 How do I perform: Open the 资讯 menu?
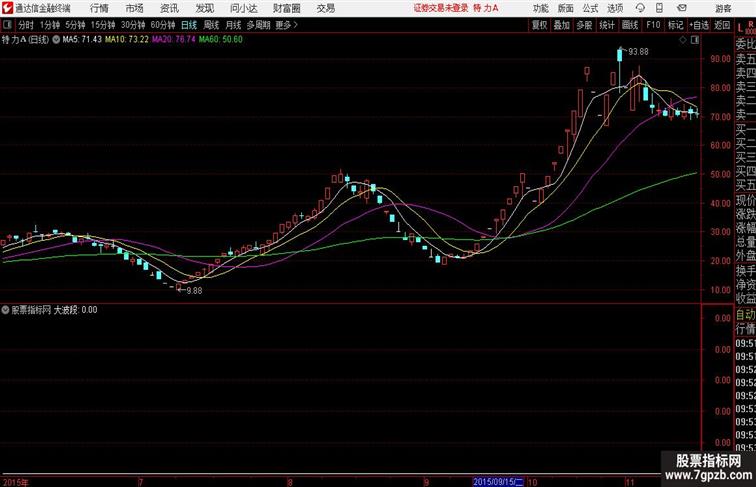tap(169, 8)
